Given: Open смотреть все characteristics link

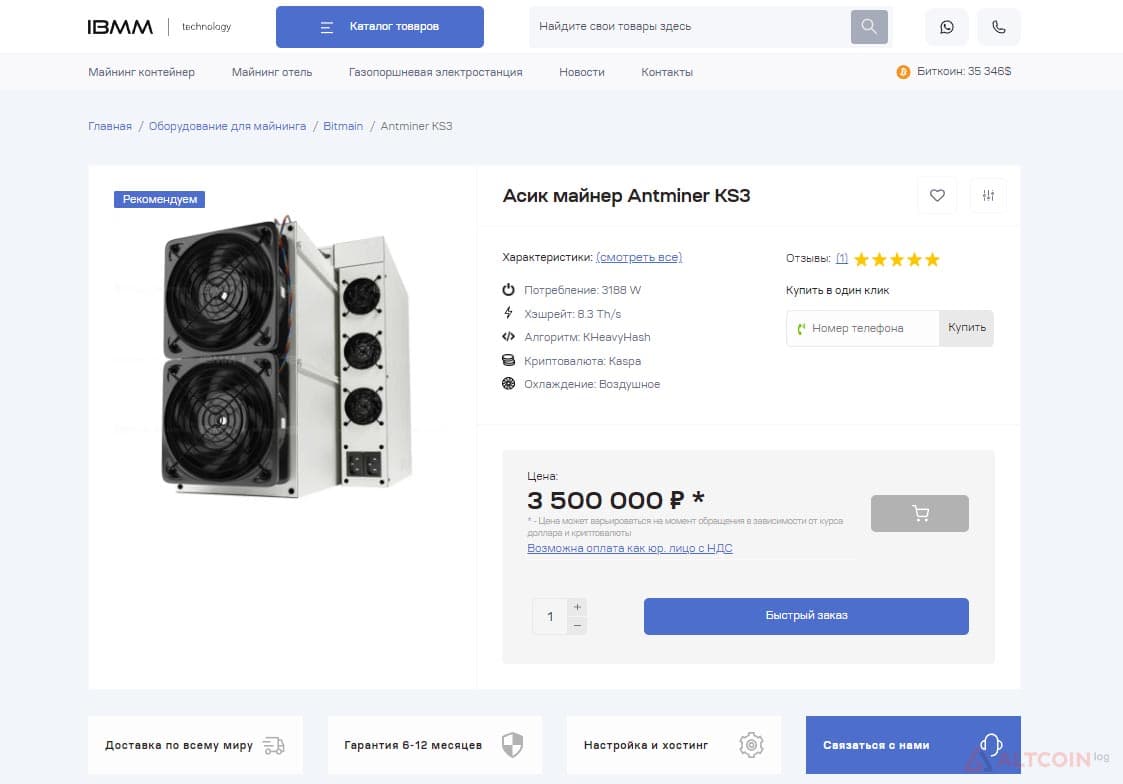Looking at the screenshot, I should click(x=639, y=257).
